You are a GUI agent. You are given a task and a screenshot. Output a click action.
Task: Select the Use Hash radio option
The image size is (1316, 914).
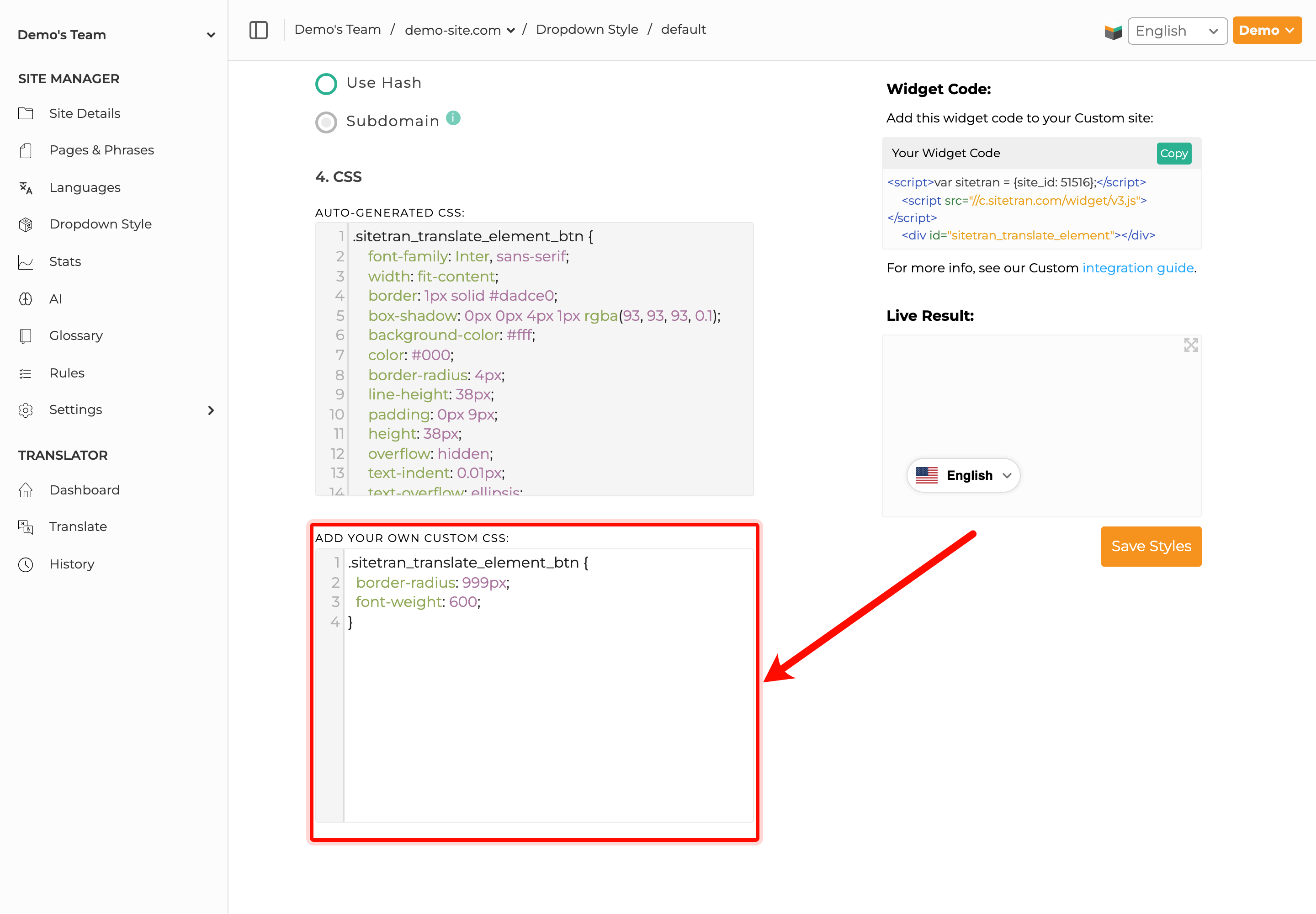(326, 84)
